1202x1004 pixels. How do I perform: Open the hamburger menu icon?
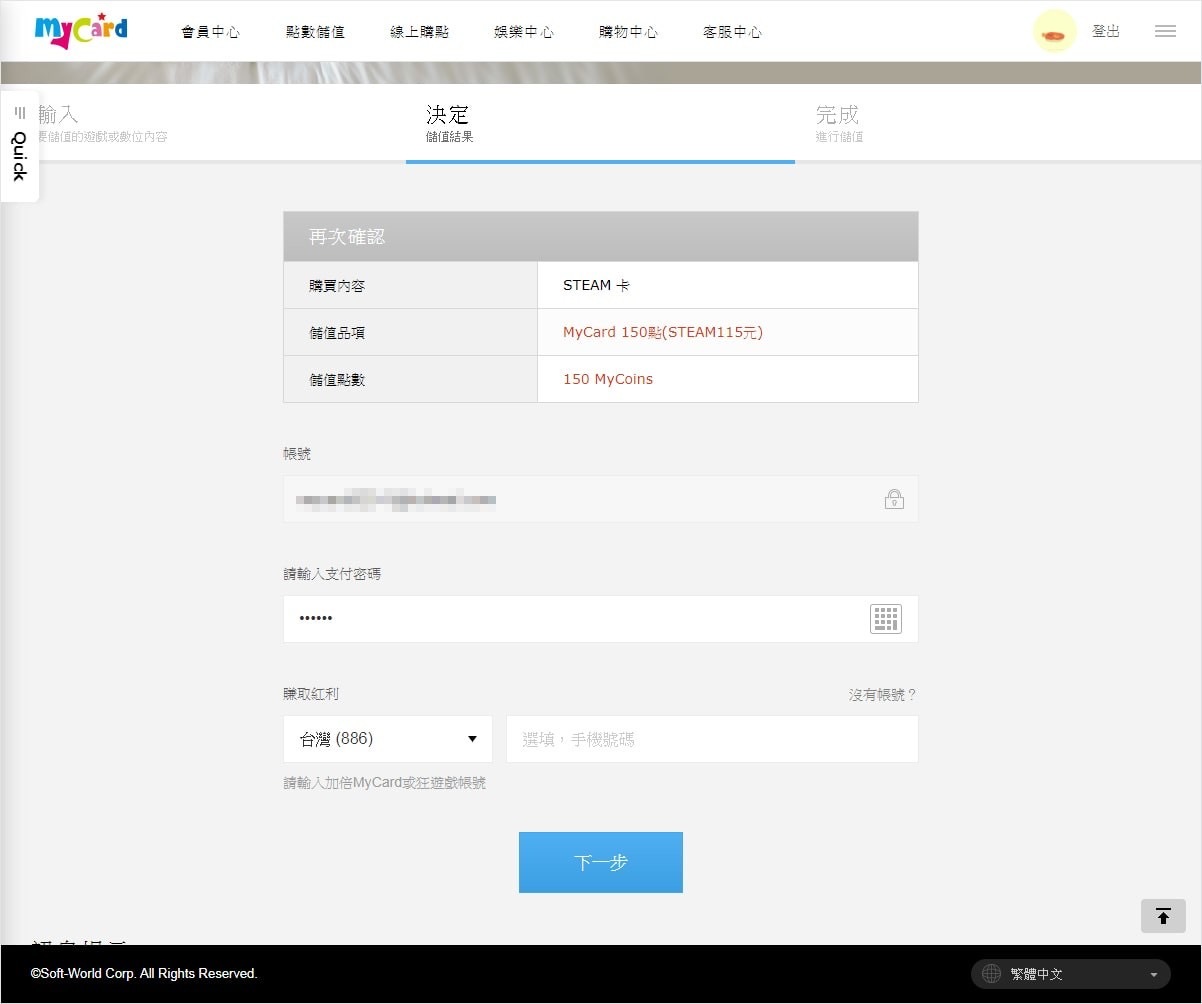[x=1165, y=32]
